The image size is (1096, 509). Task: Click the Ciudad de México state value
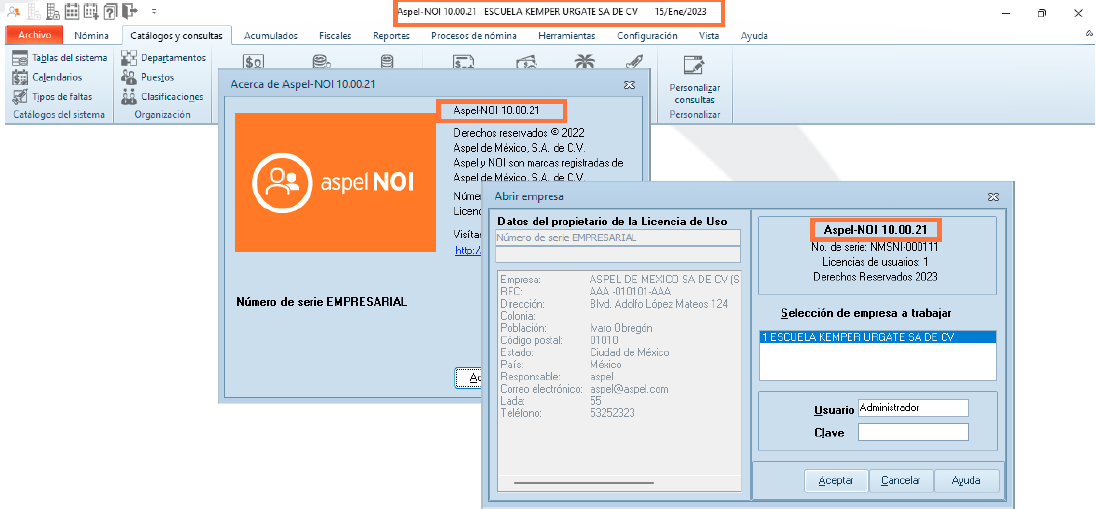(630, 352)
